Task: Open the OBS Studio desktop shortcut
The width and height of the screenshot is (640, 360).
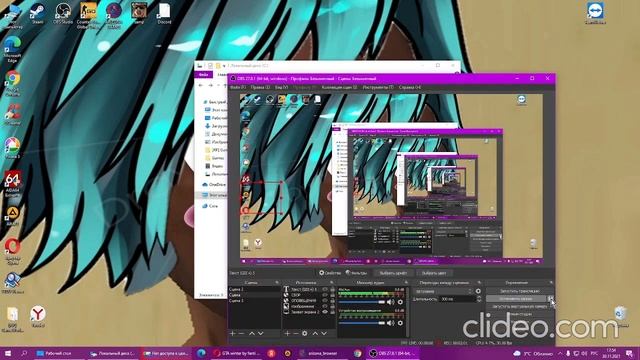Action: pyautogui.click(x=63, y=13)
